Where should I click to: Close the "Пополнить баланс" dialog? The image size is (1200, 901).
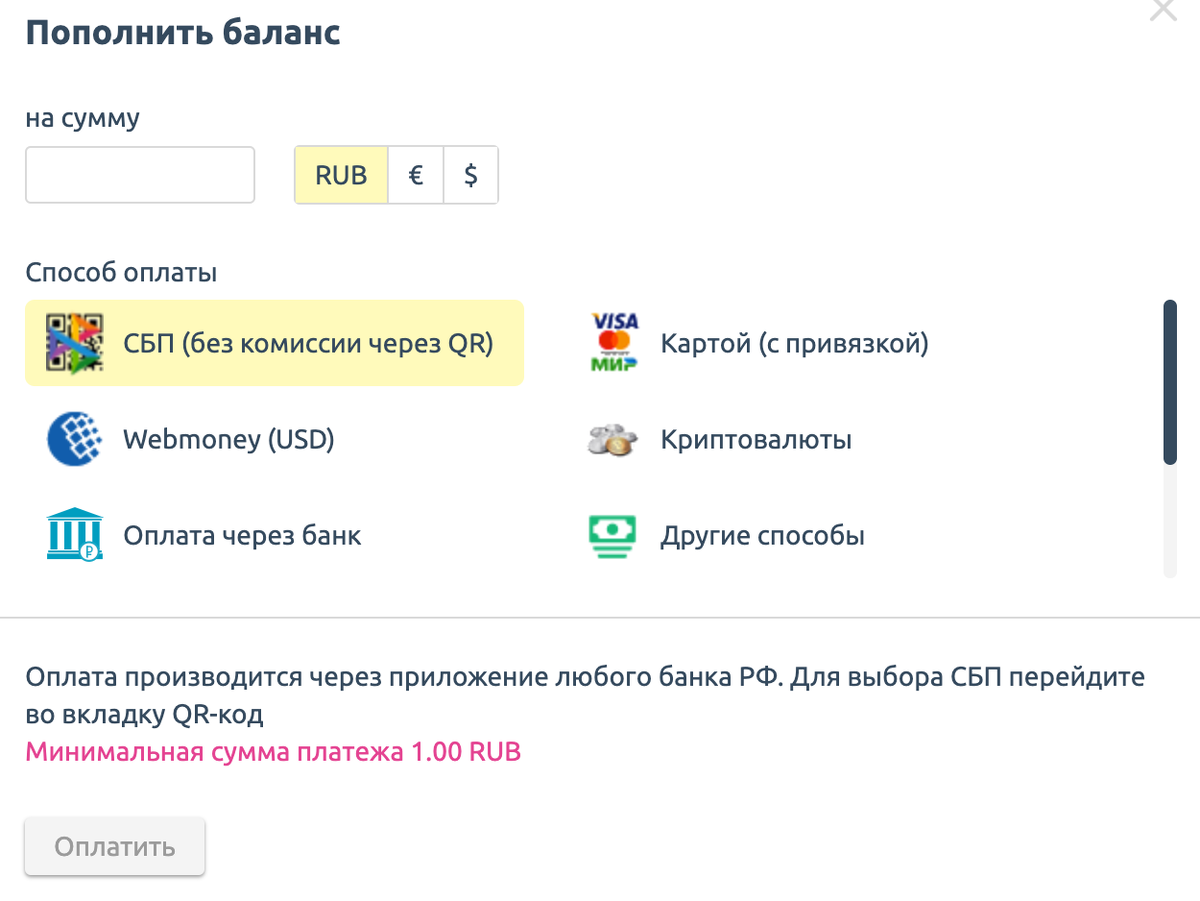coord(1162,11)
